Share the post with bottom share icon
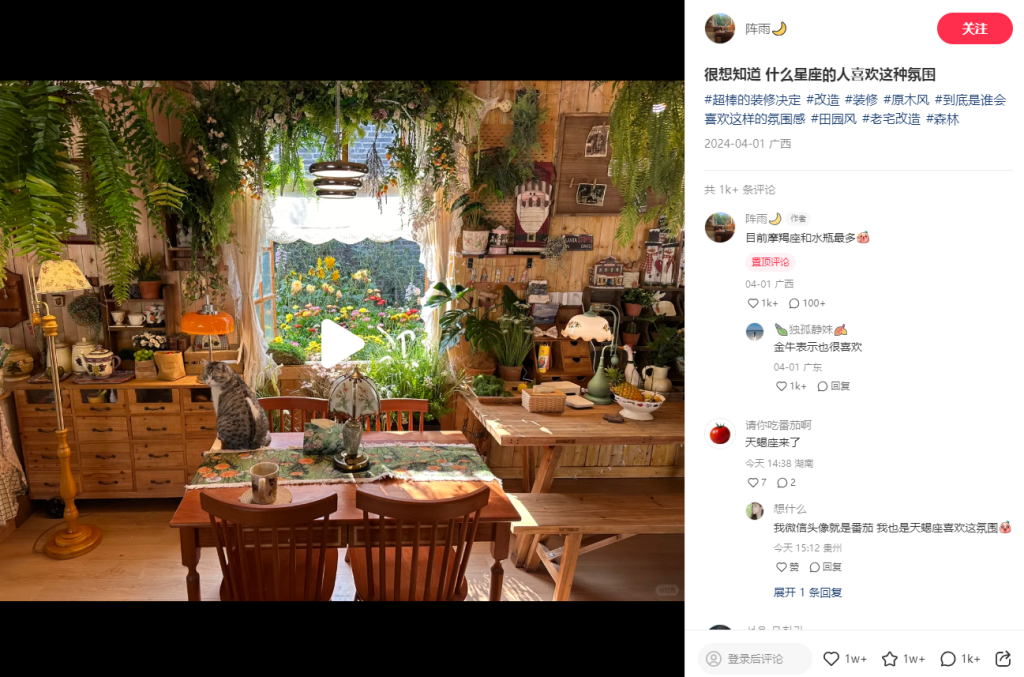The image size is (1024, 677). [1003, 659]
